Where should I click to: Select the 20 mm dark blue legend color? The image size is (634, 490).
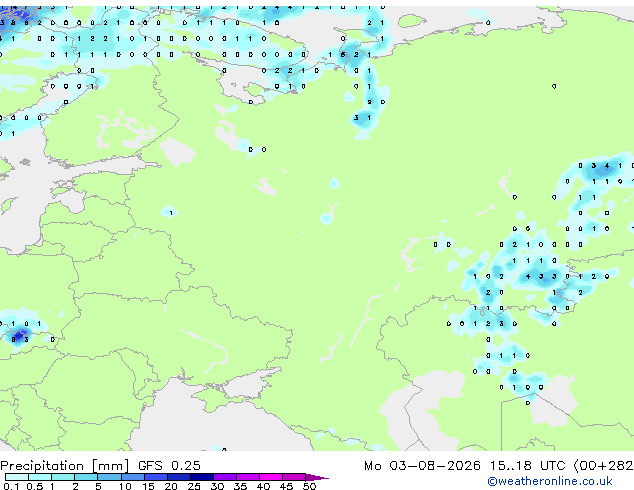click(179, 477)
